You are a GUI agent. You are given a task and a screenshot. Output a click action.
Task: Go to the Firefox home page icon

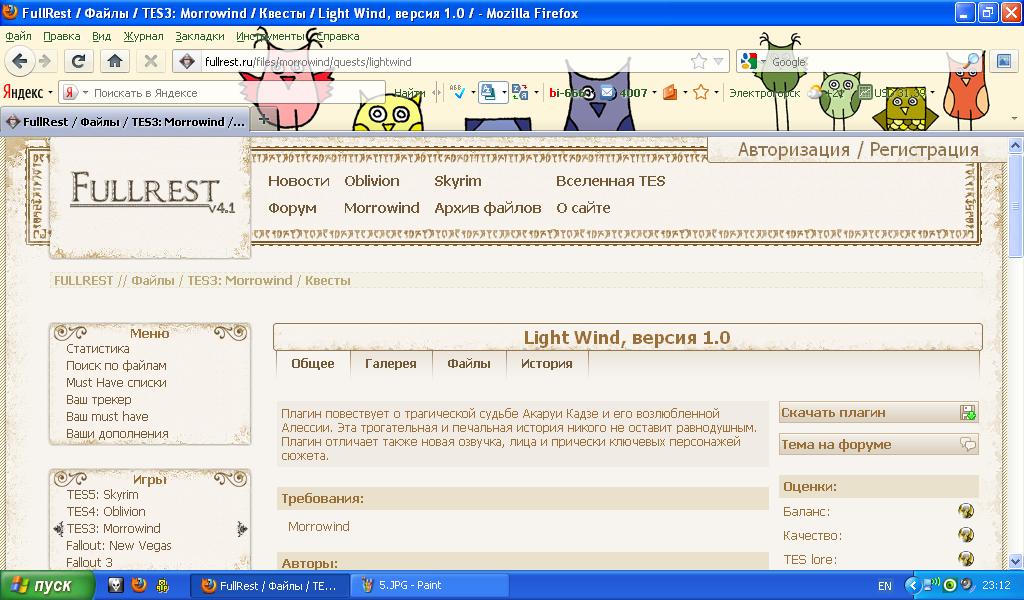115,61
